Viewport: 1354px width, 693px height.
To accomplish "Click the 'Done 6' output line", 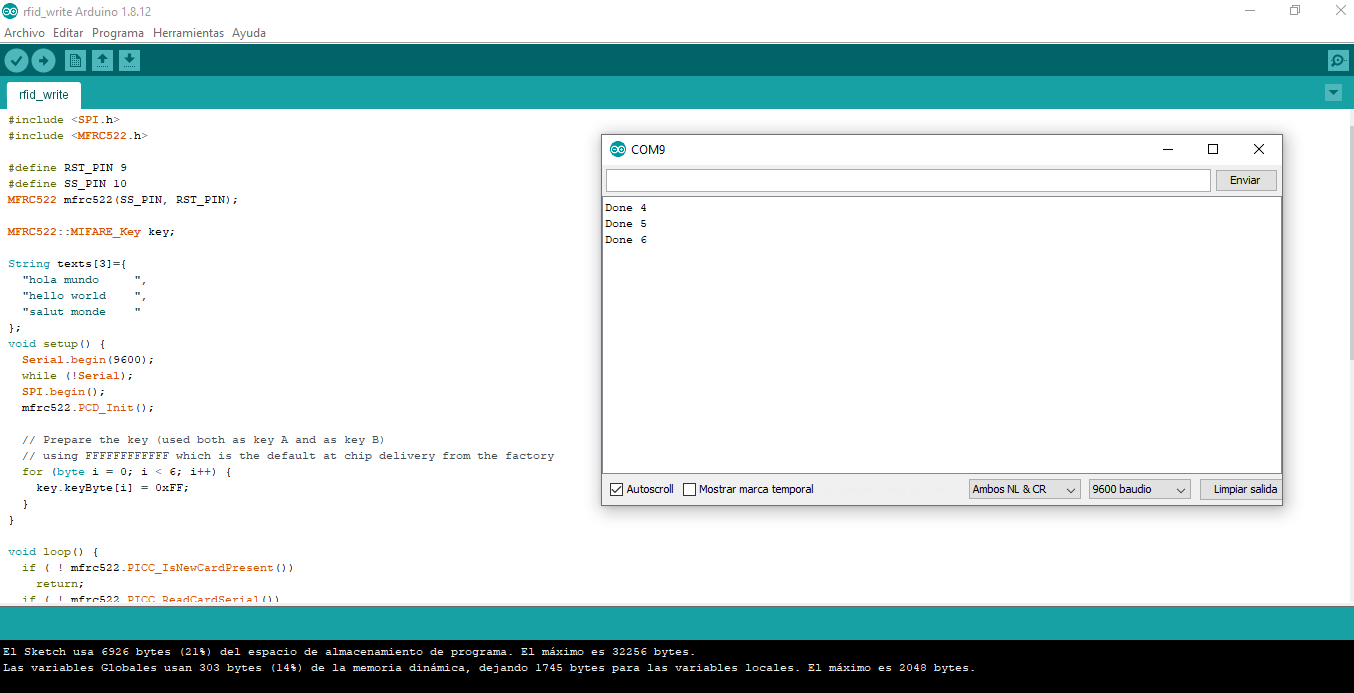I will pyautogui.click(x=626, y=240).
